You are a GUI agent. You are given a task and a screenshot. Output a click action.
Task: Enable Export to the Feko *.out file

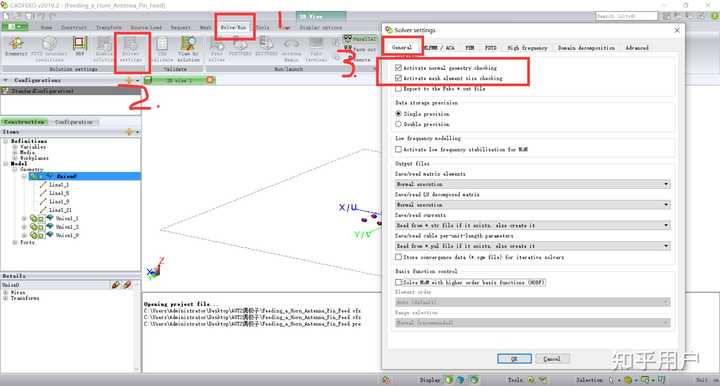coord(398,89)
